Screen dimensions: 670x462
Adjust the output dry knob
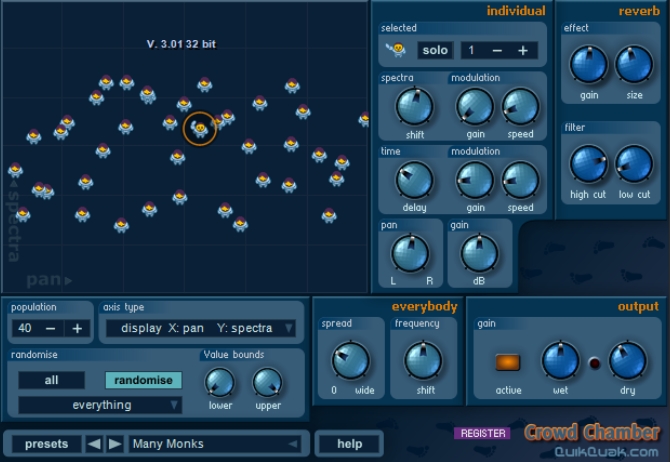click(x=627, y=360)
